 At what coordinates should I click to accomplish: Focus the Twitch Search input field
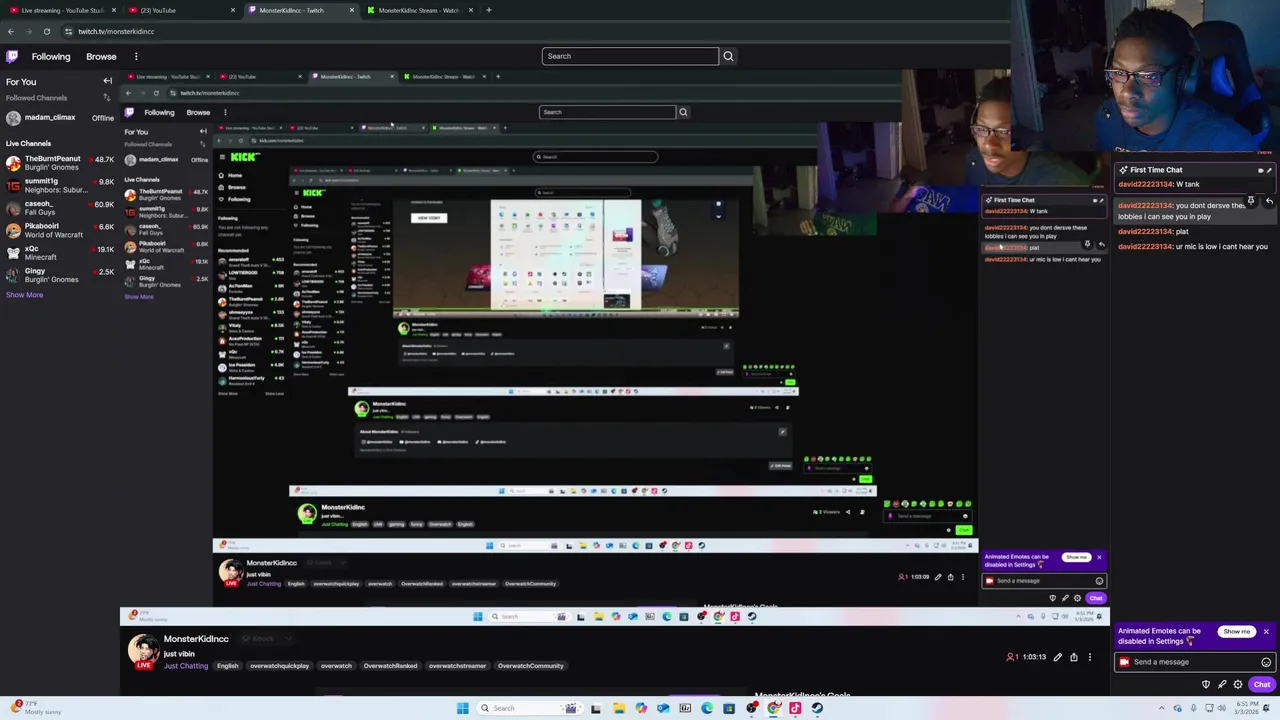[630, 56]
